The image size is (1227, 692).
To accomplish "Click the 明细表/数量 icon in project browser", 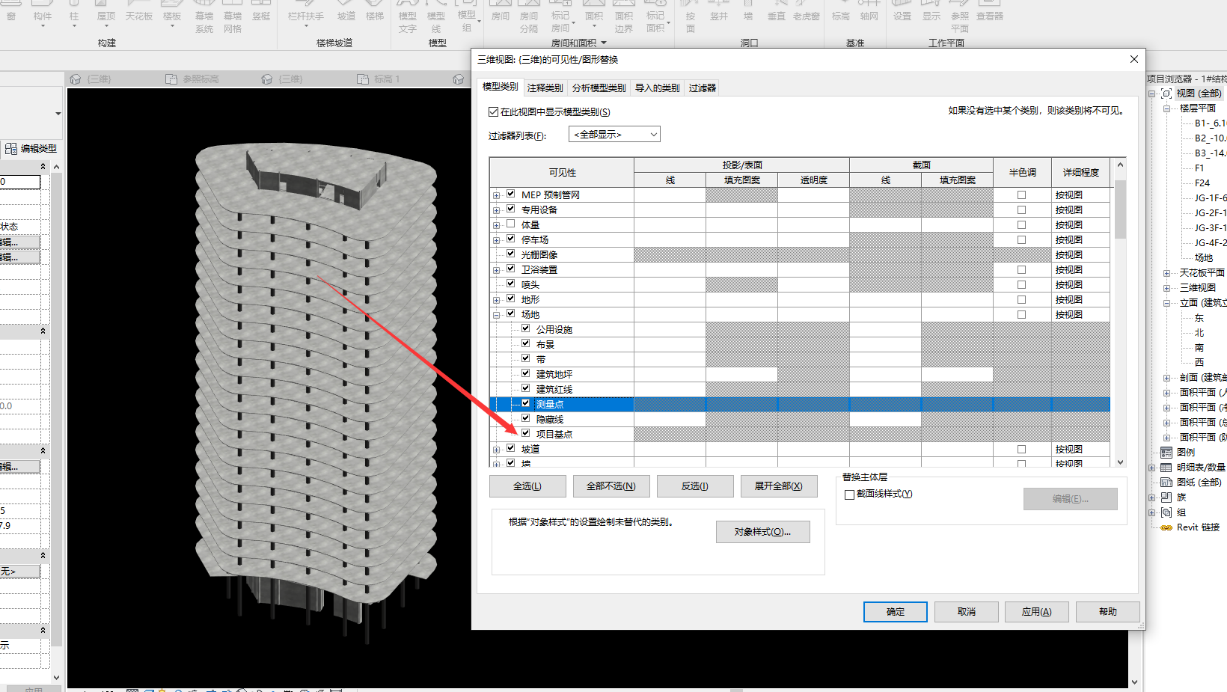I will [1166, 467].
